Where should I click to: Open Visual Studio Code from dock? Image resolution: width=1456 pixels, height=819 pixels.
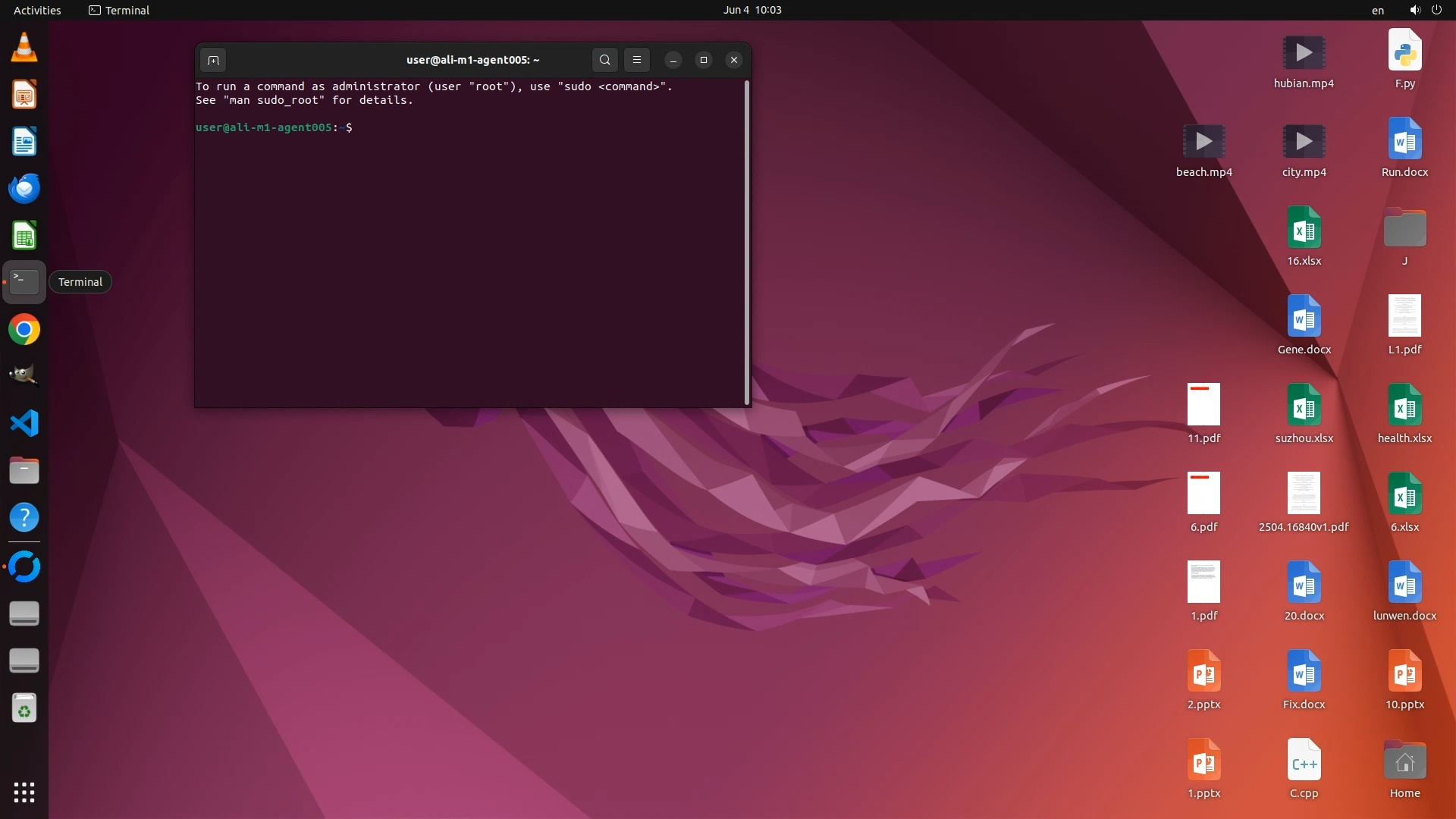click(24, 423)
